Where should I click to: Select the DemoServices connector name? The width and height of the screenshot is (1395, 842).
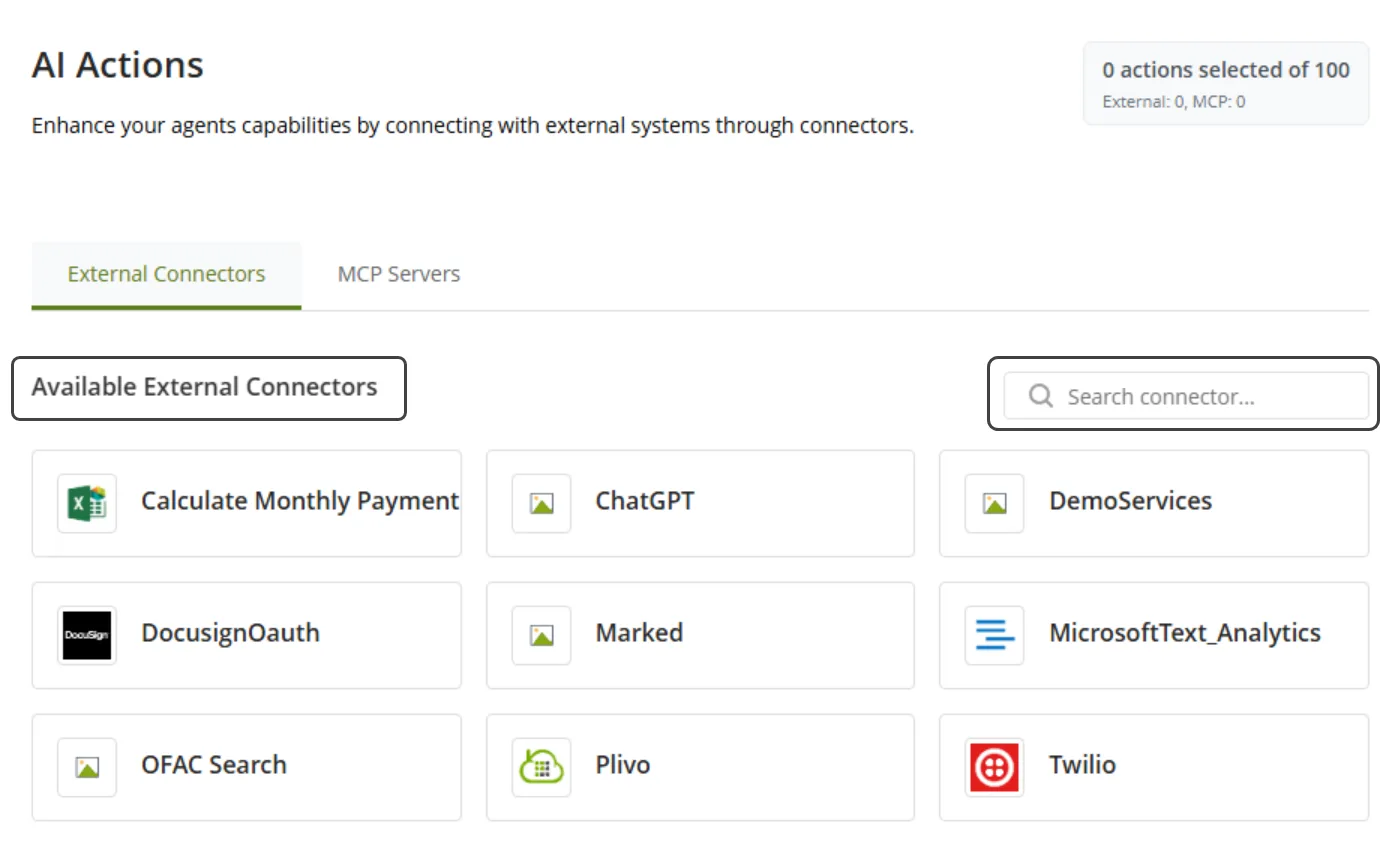tap(1131, 501)
